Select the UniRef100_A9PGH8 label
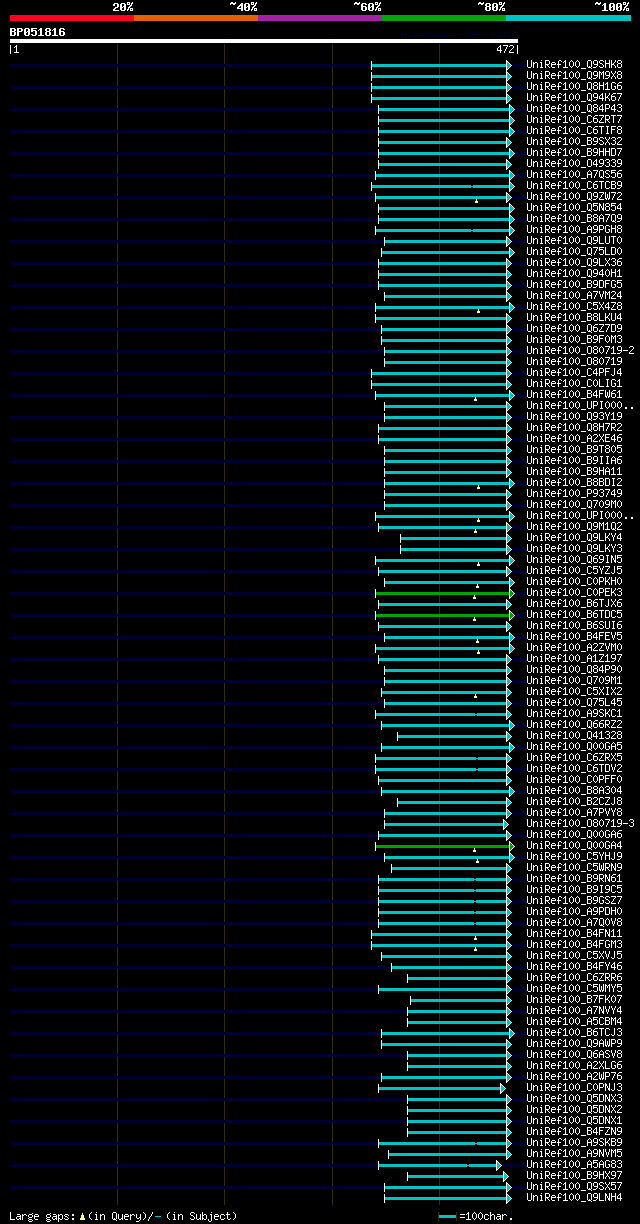 (574, 229)
